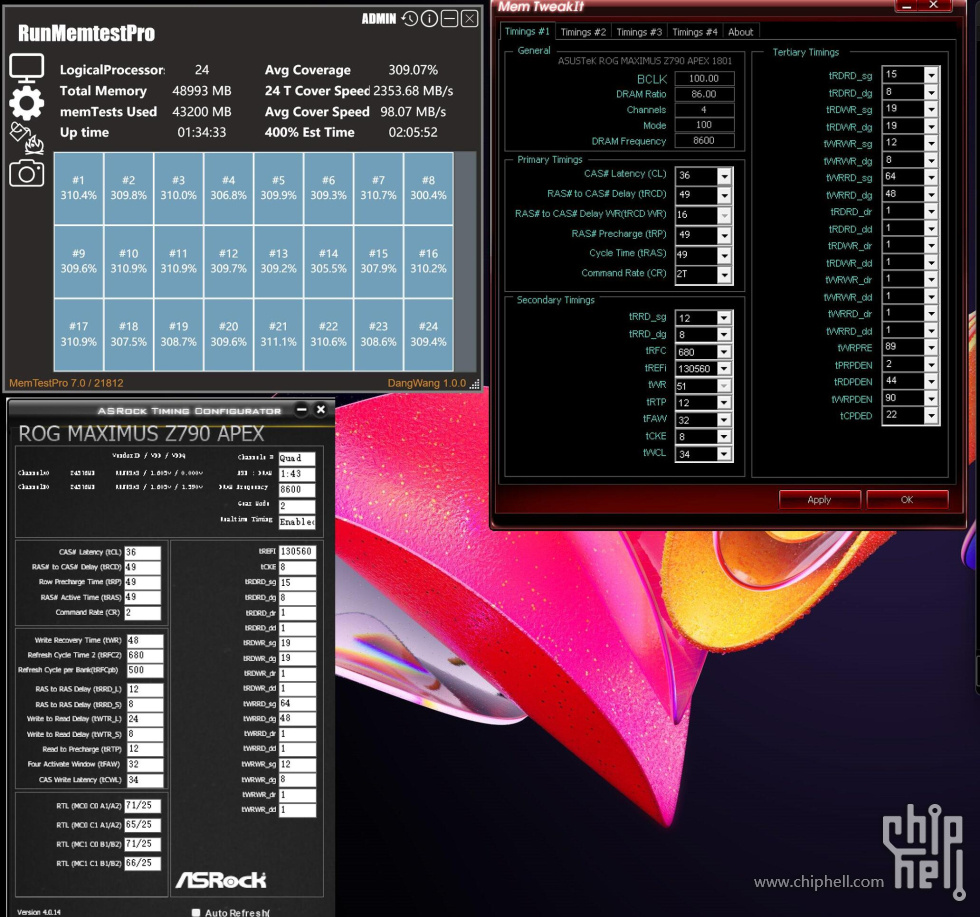Click the Realtime Timing Enabled field
This screenshot has height=917, width=980.
click(297, 522)
